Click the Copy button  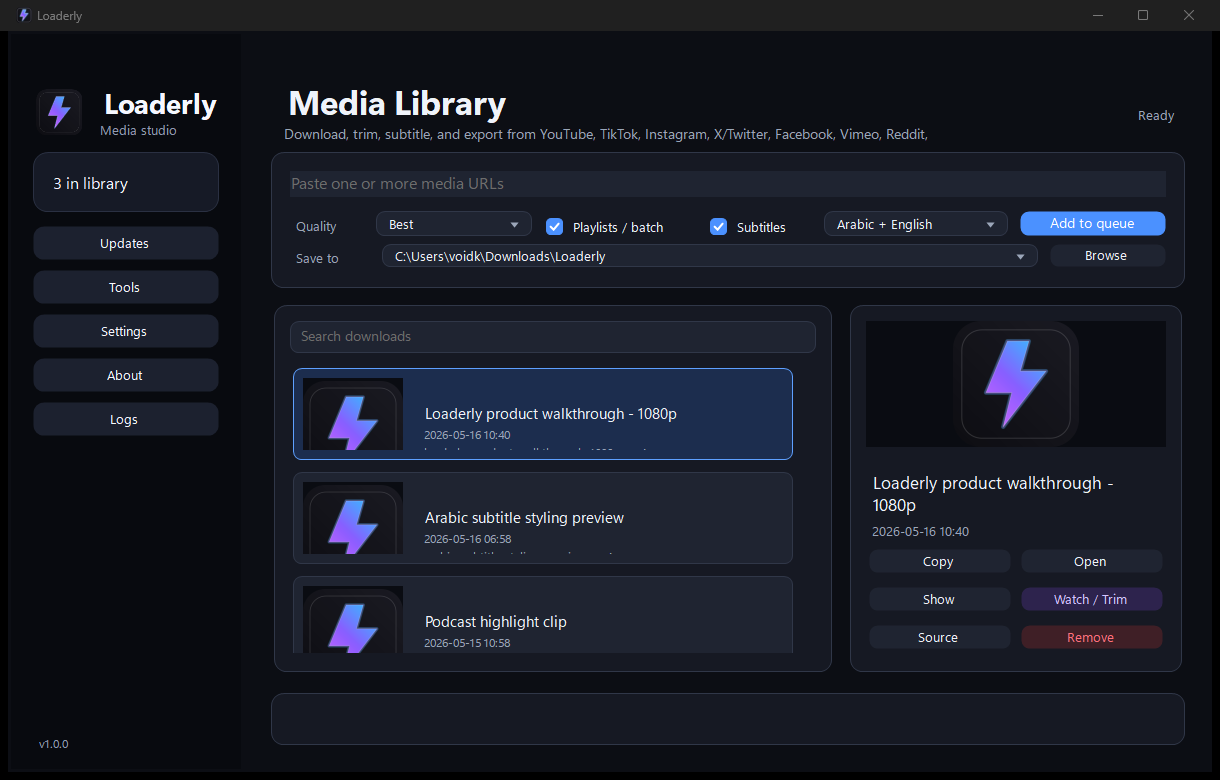(938, 561)
